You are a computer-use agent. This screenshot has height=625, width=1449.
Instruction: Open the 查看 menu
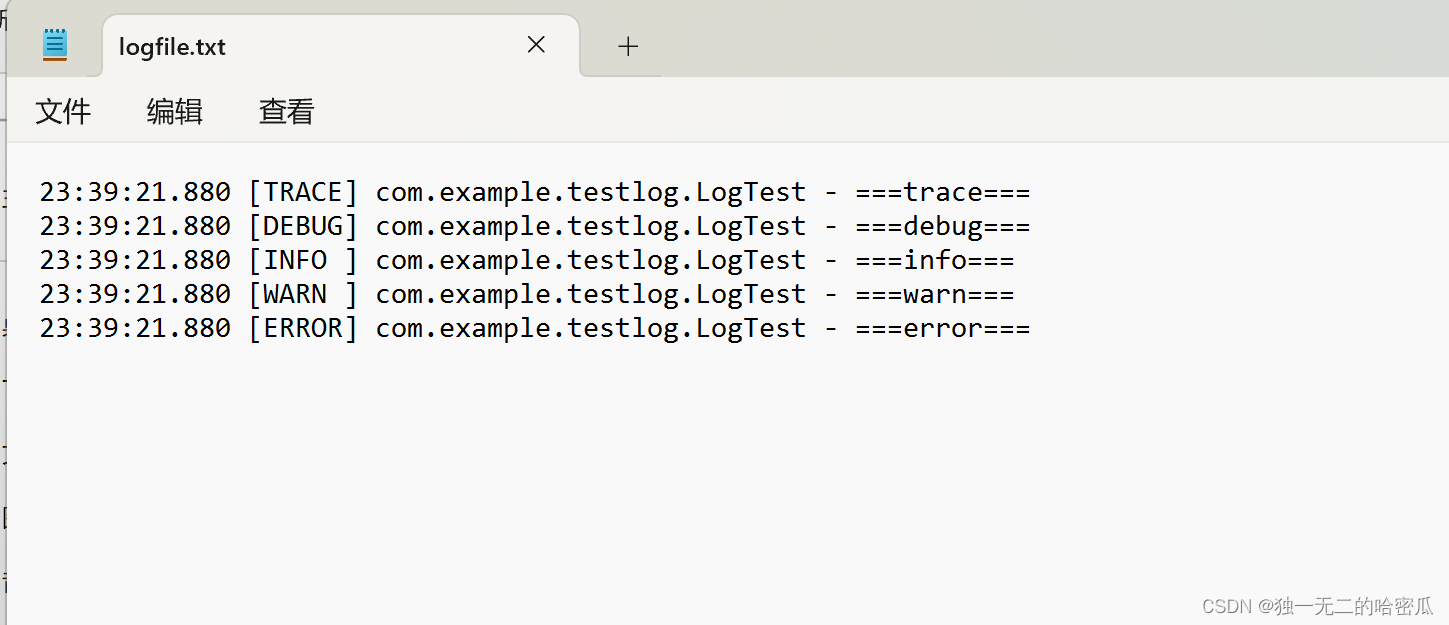point(287,111)
